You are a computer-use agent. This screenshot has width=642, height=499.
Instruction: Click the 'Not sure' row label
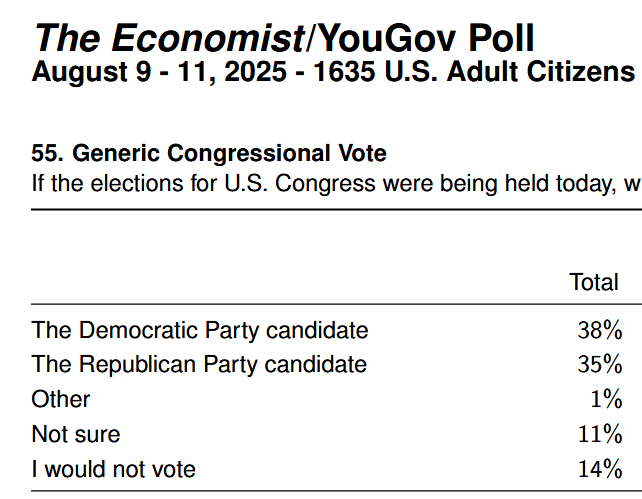pyautogui.click(x=76, y=434)
